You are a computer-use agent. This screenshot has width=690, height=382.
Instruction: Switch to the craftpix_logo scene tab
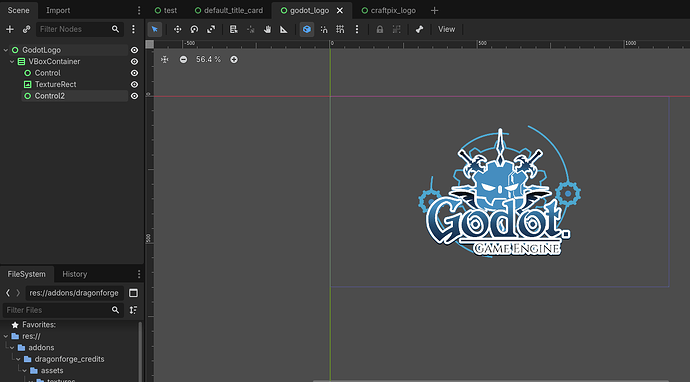click(389, 10)
